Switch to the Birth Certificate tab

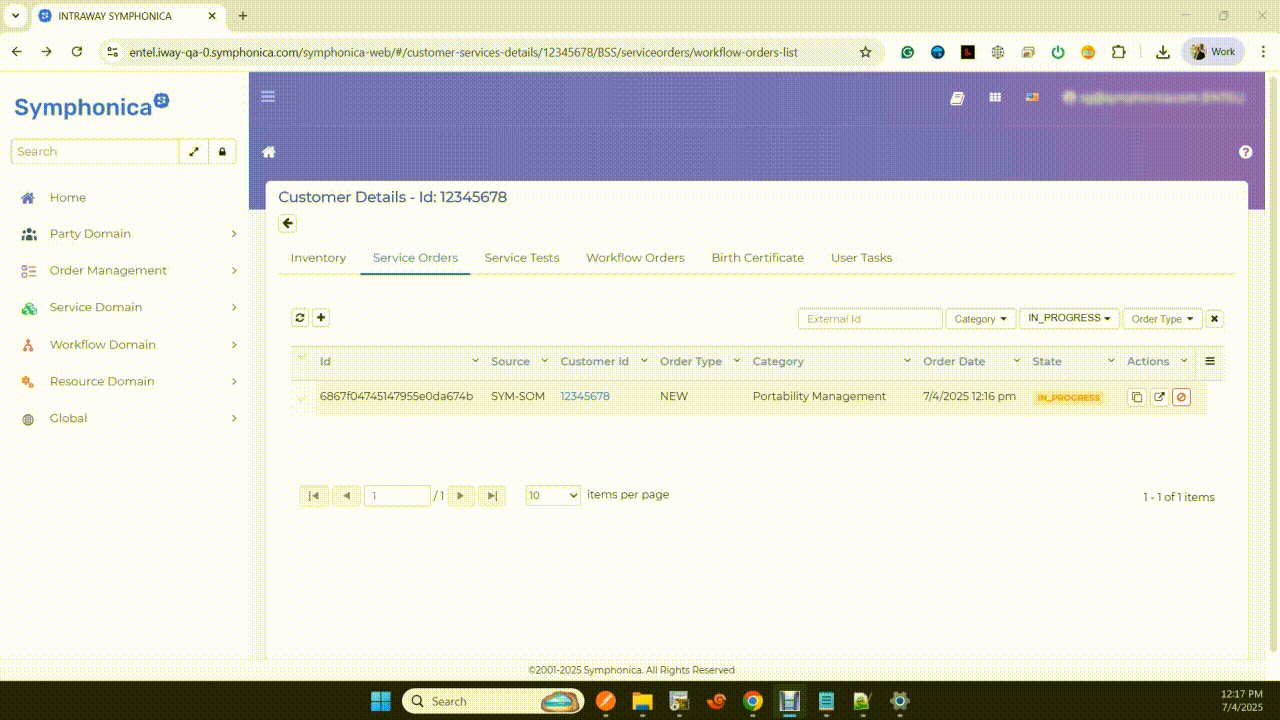[758, 258]
